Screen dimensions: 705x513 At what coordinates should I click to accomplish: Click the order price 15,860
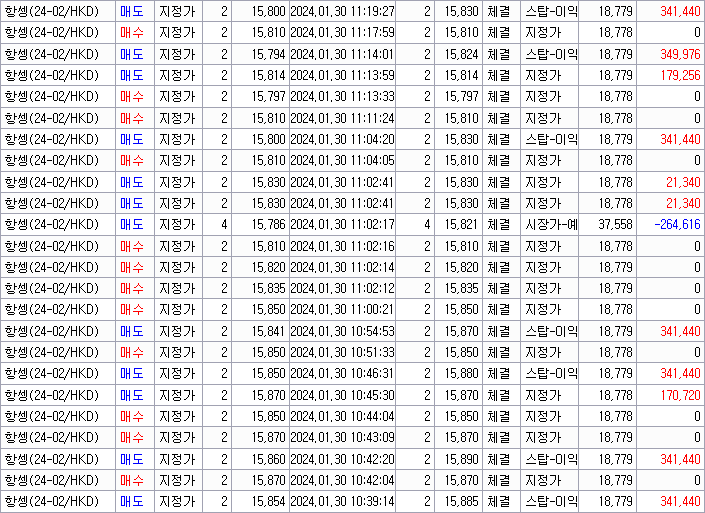tap(268, 459)
